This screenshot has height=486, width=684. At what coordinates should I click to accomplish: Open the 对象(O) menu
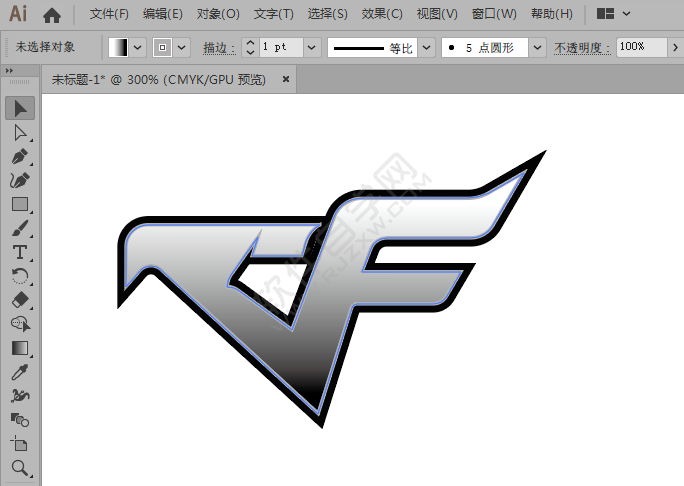click(218, 14)
